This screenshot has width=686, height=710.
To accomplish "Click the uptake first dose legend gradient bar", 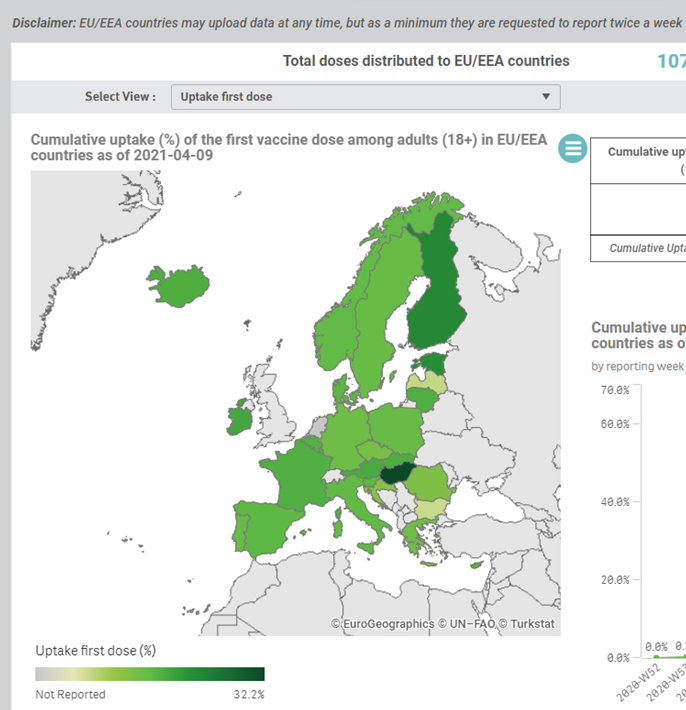I will tap(150, 674).
